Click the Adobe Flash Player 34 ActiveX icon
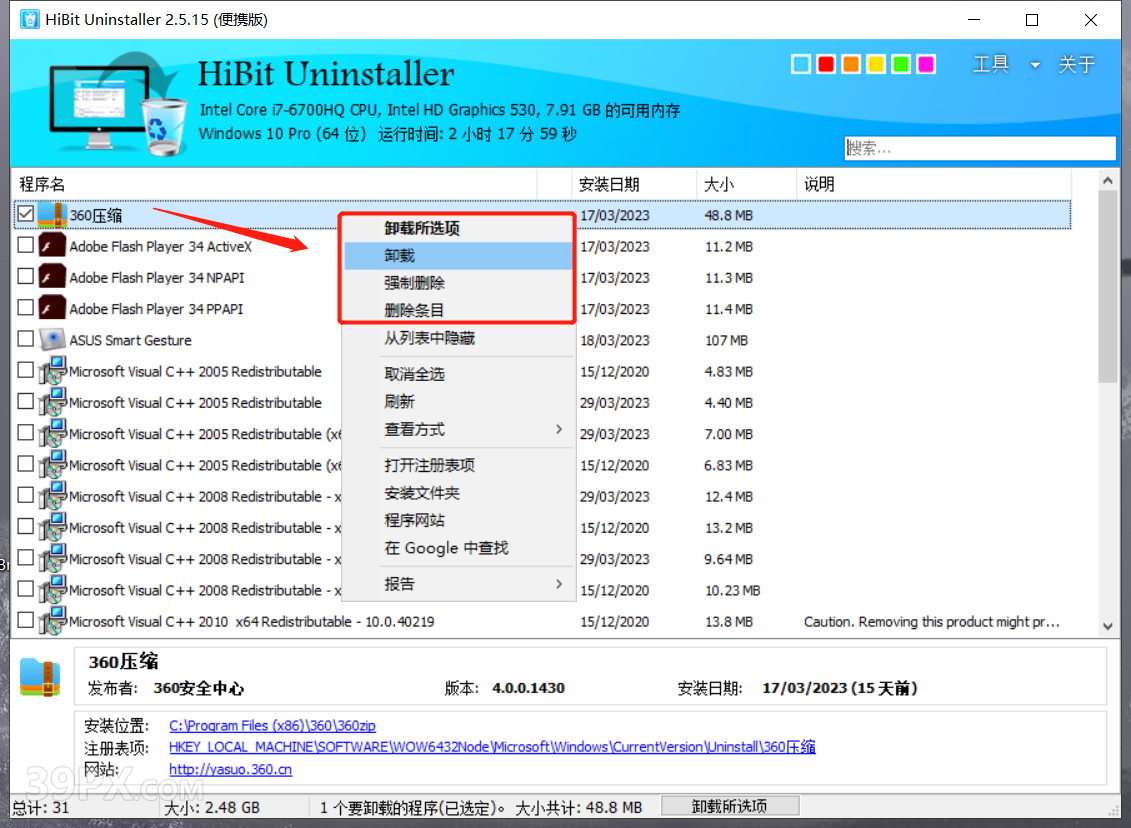The height and width of the screenshot is (828, 1131). pos(52,246)
